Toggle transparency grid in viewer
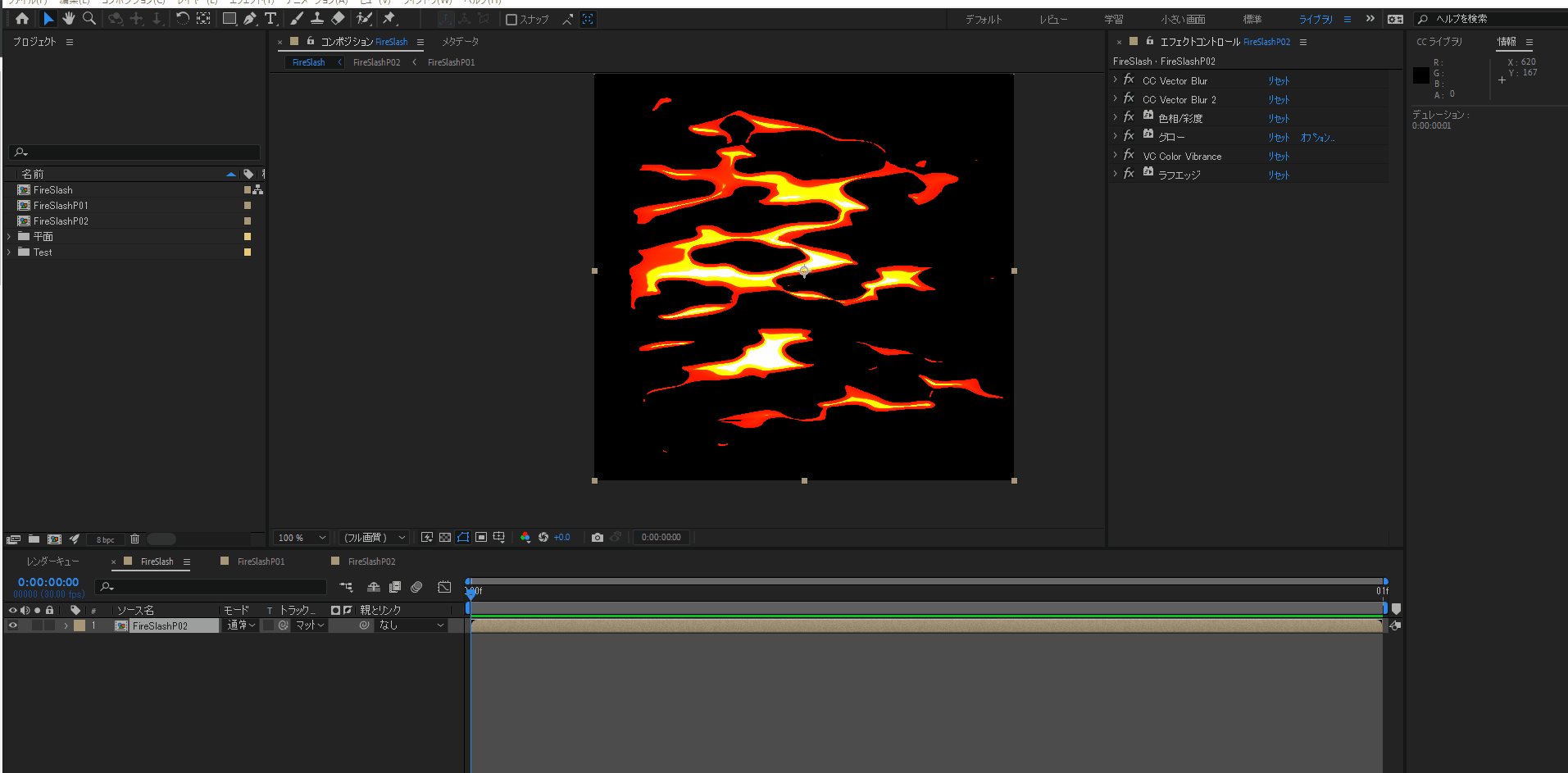The width and height of the screenshot is (1568, 773). [445, 538]
